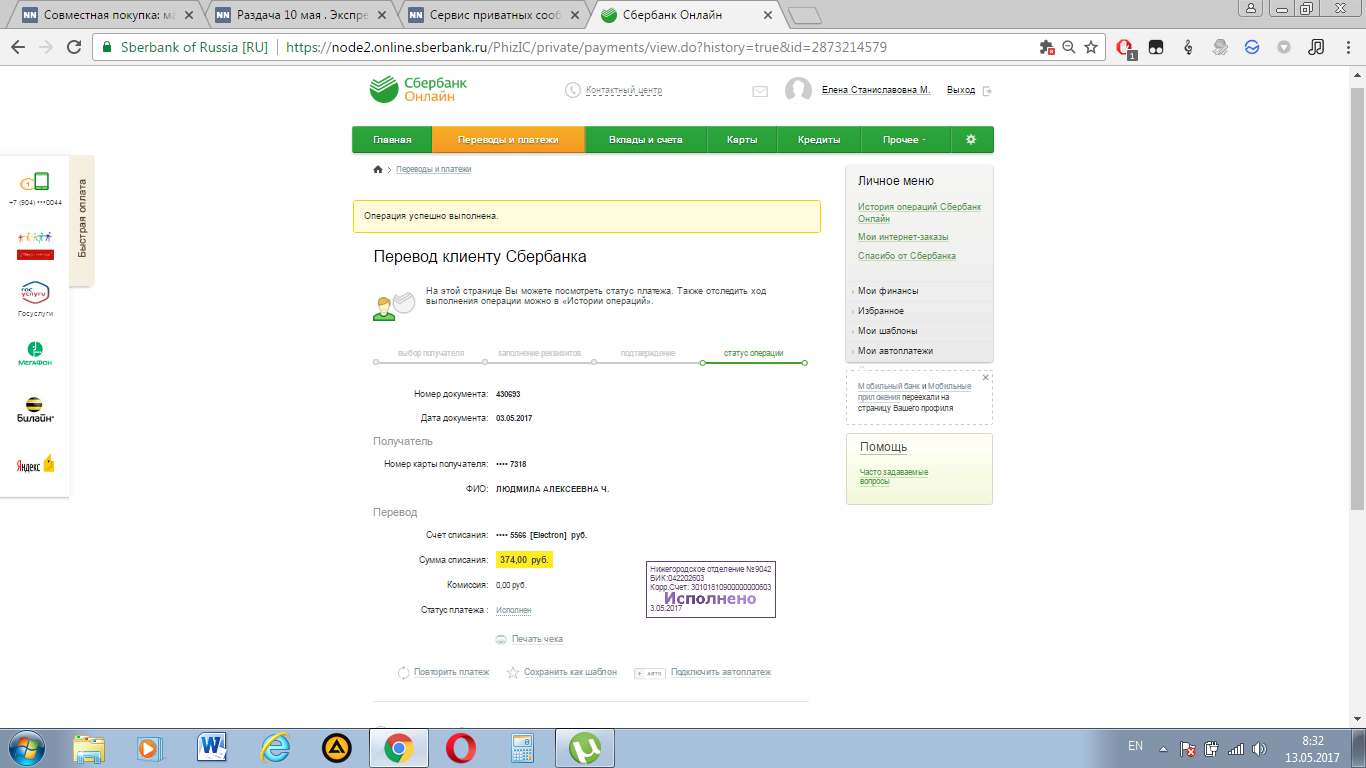Click the zoom magnifier in address bar
Screen dimensions: 1366x768
pyautogui.click(x=1069, y=47)
